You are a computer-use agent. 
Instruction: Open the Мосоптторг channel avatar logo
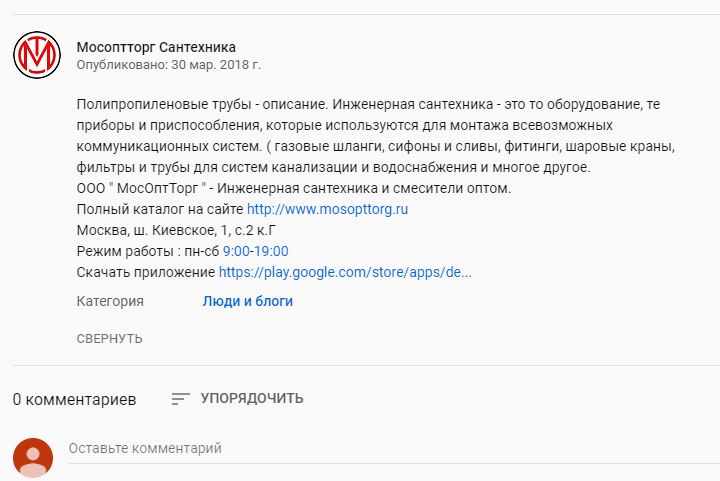[37, 55]
